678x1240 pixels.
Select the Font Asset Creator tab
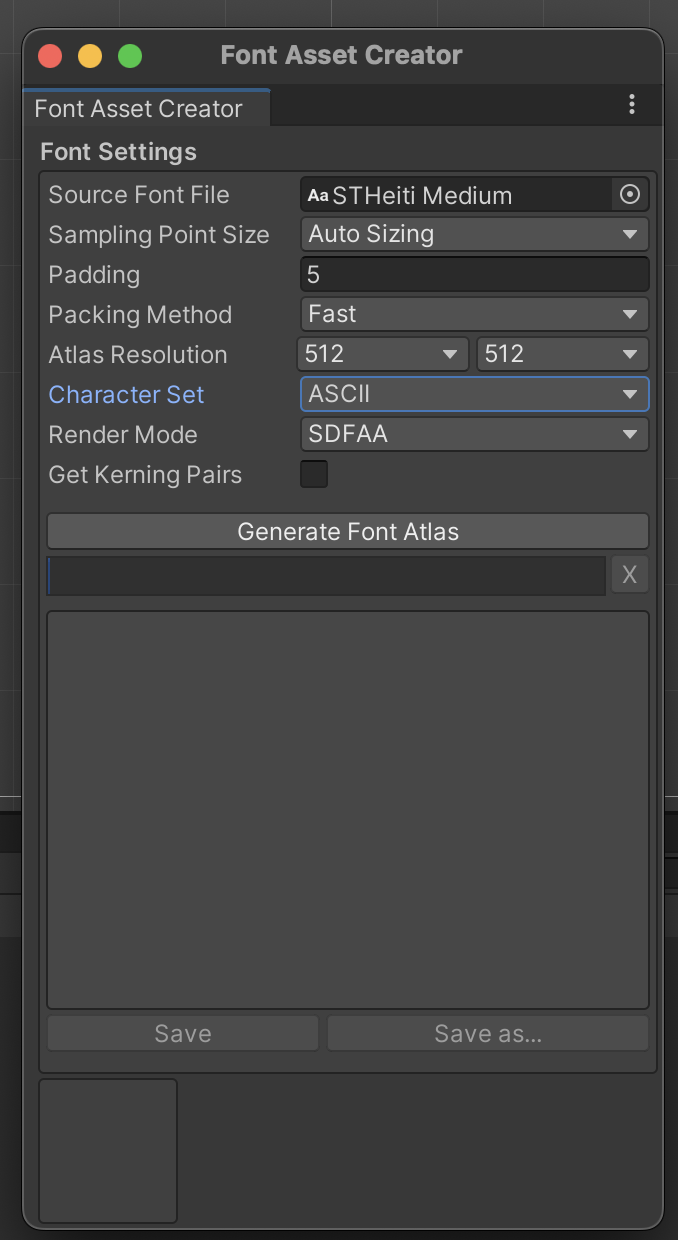coord(139,109)
